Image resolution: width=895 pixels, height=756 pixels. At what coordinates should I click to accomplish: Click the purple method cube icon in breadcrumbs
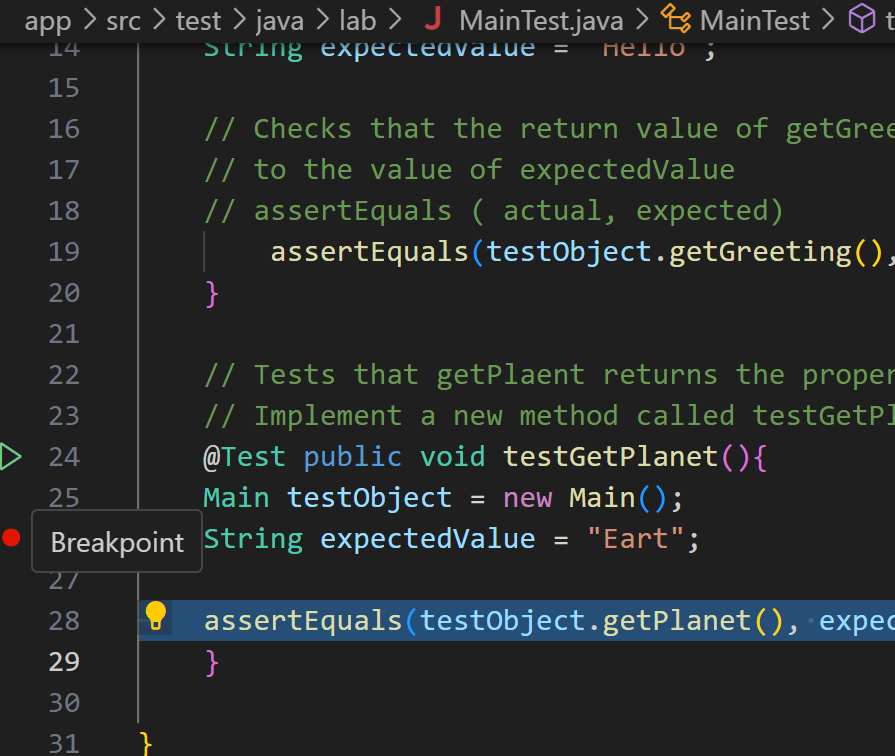click(859, 20)
